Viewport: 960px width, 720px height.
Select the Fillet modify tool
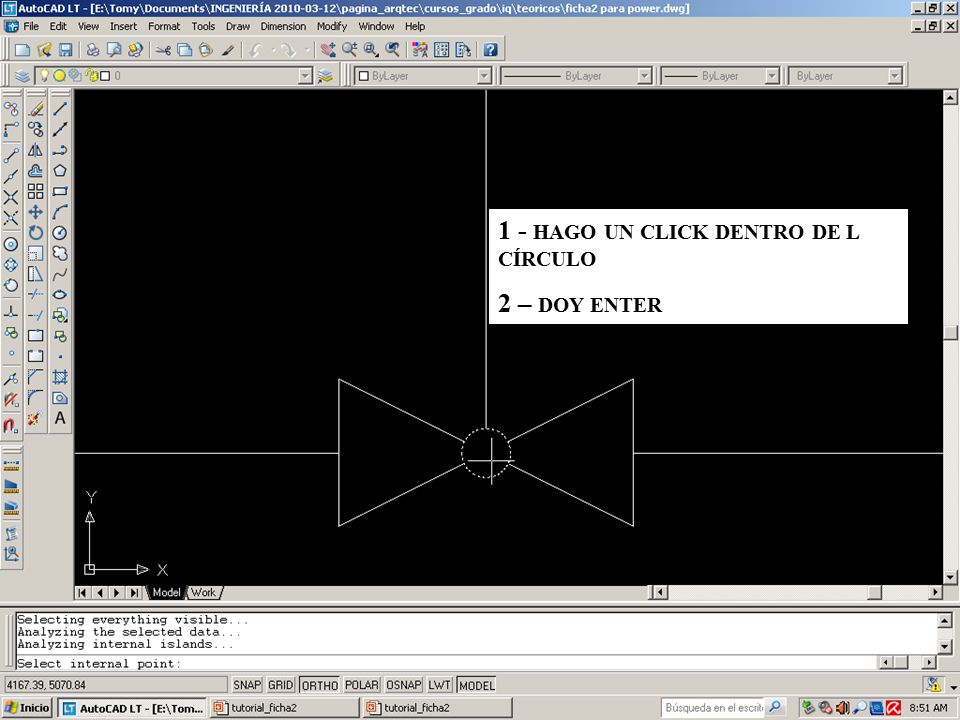pos(36,397)
